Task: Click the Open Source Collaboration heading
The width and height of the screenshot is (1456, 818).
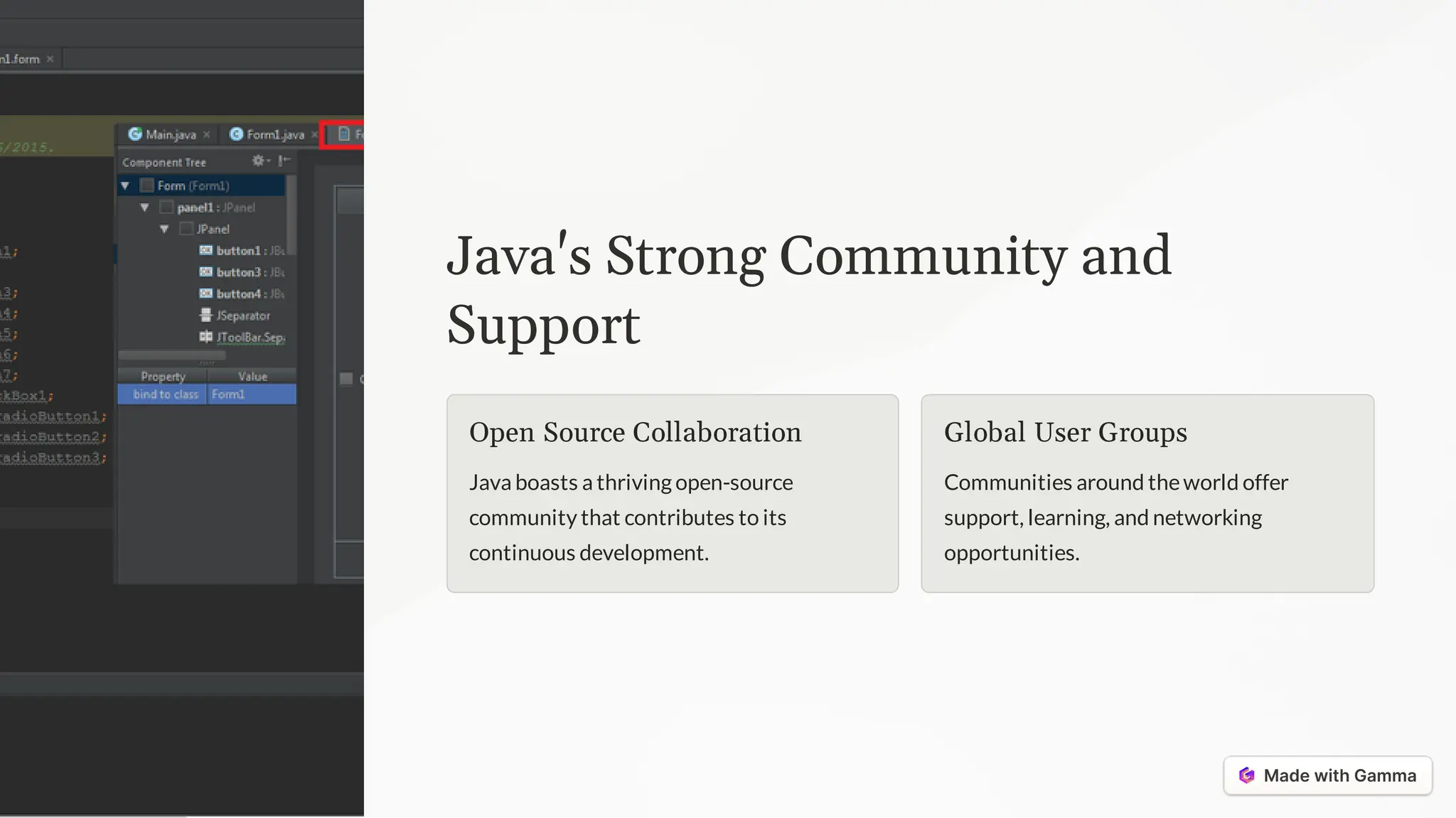Action: [x=635, y=432]
